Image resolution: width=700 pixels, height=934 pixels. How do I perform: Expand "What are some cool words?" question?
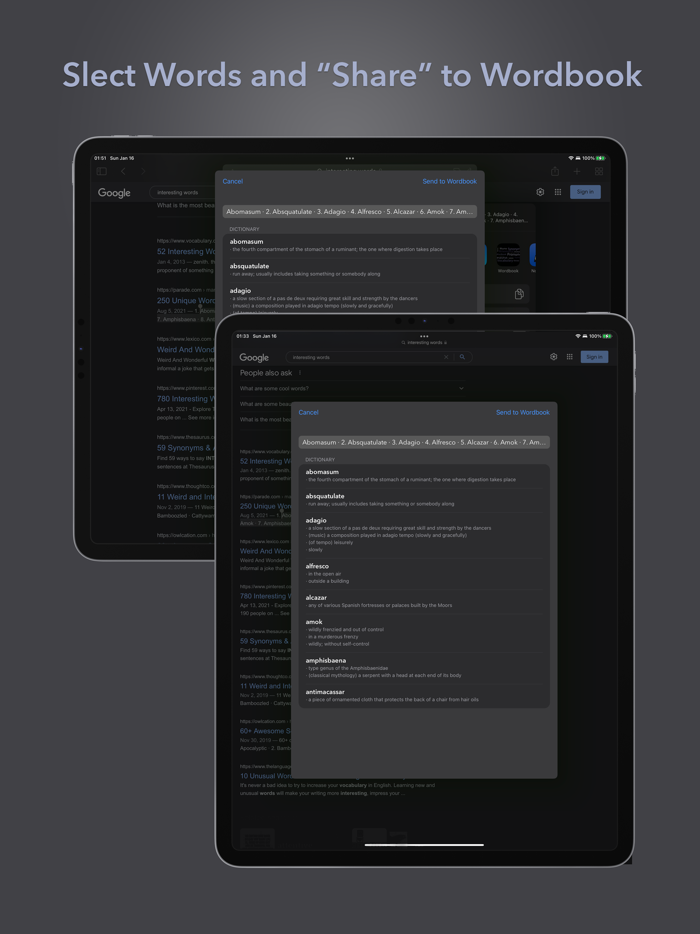click(x=351, y=388)
